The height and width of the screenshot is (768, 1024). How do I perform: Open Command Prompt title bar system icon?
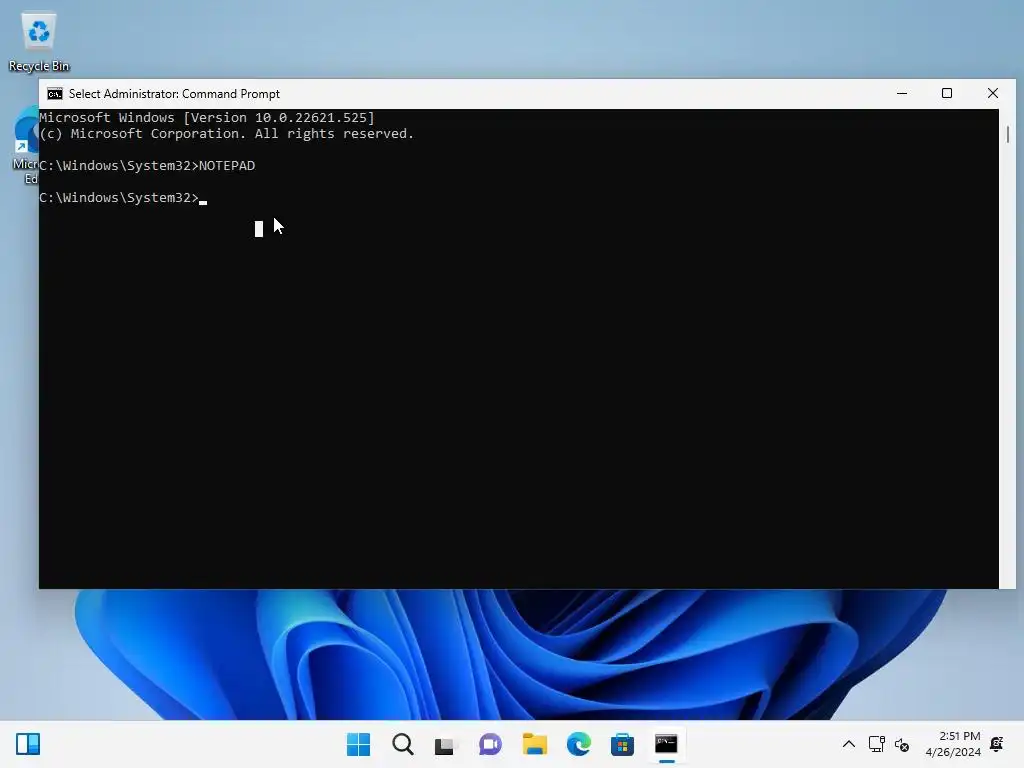pos(55,94)
